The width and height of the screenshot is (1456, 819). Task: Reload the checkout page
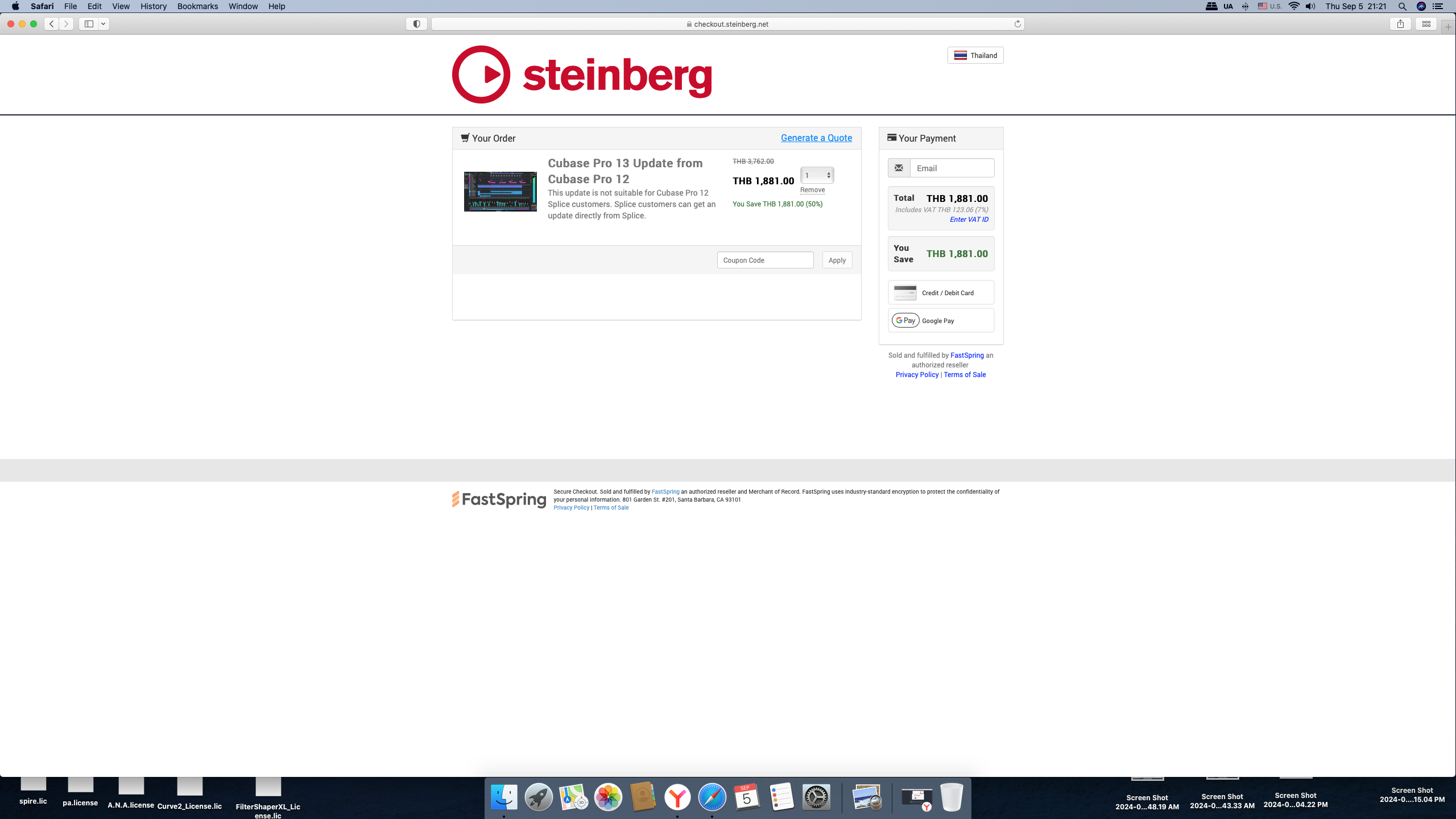(1017, 24)
